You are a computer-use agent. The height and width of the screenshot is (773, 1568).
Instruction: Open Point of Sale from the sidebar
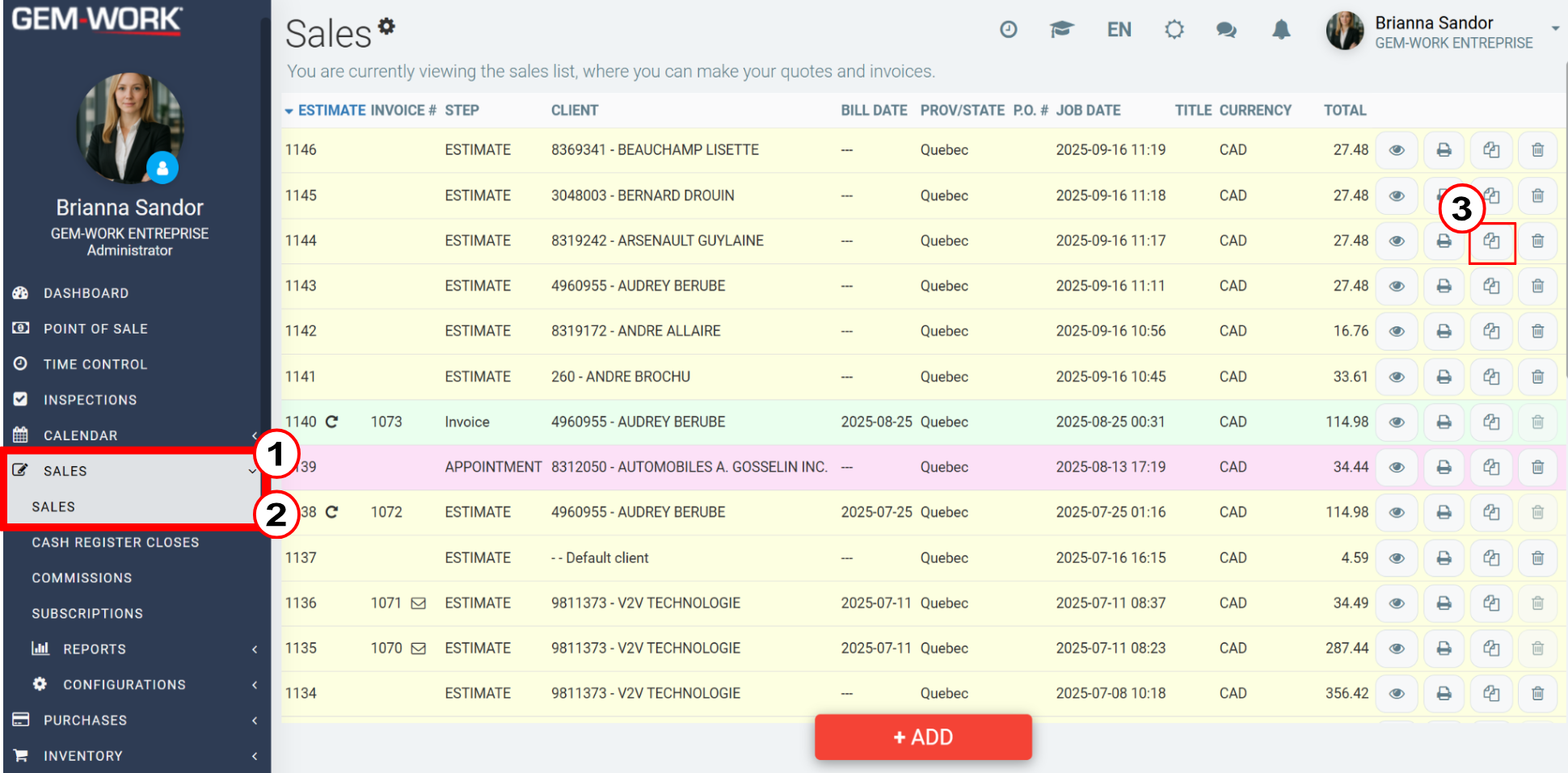[x=95, y=329]
